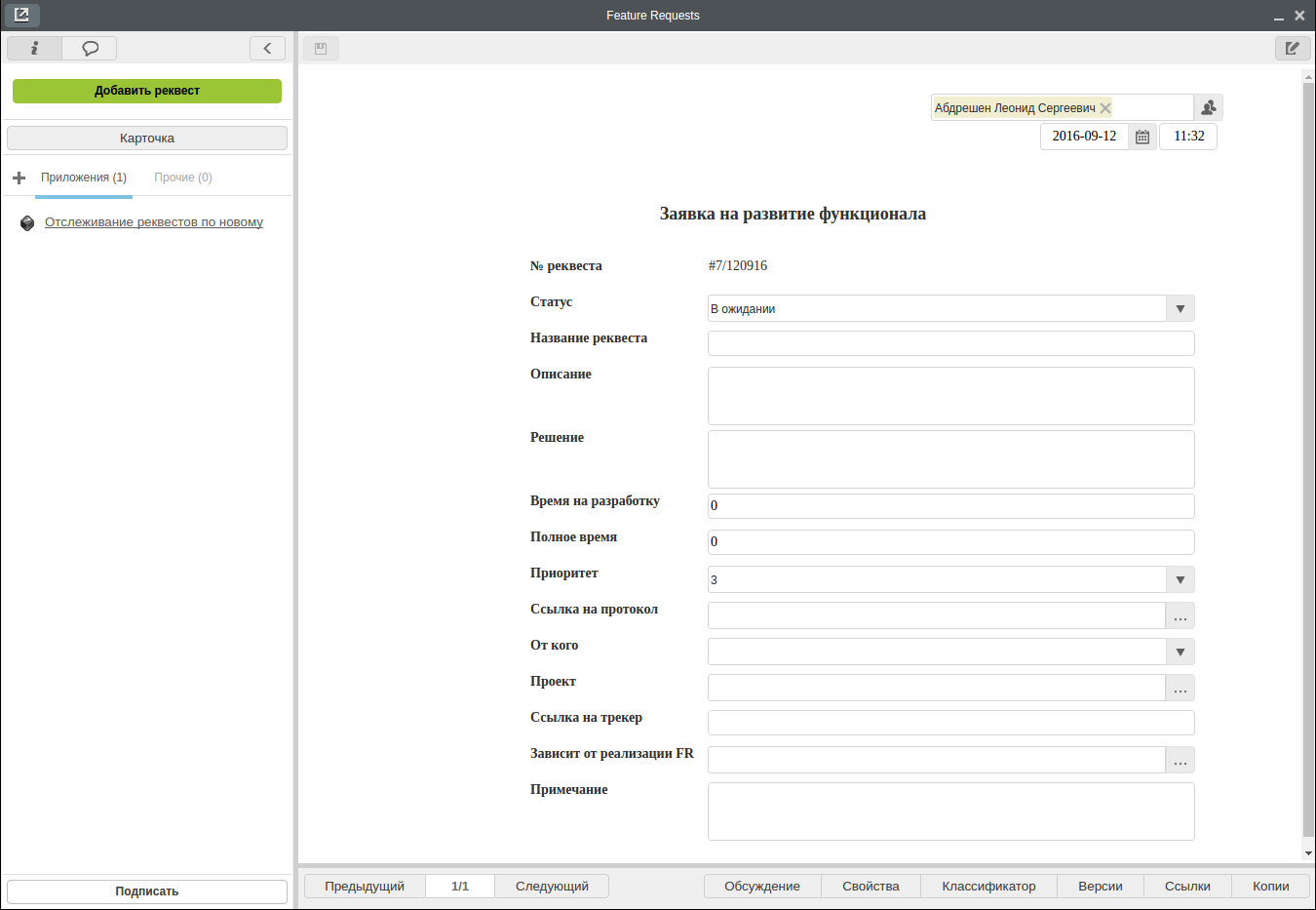Click the page counter 1/1
The height and width of the screenshot is (910, 1316).
click(x=460, y=886)
